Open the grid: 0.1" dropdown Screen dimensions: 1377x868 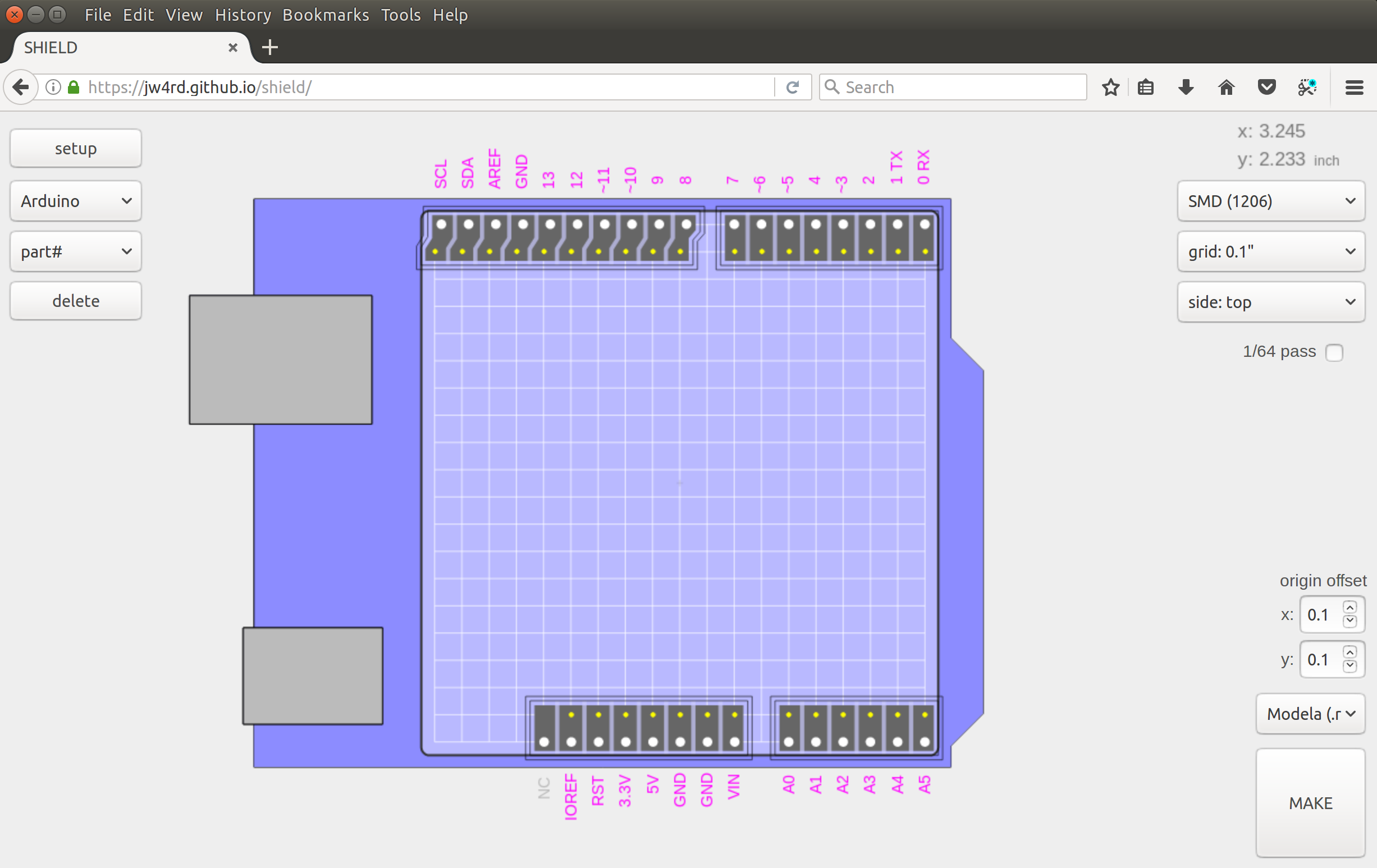[1271, 251]
